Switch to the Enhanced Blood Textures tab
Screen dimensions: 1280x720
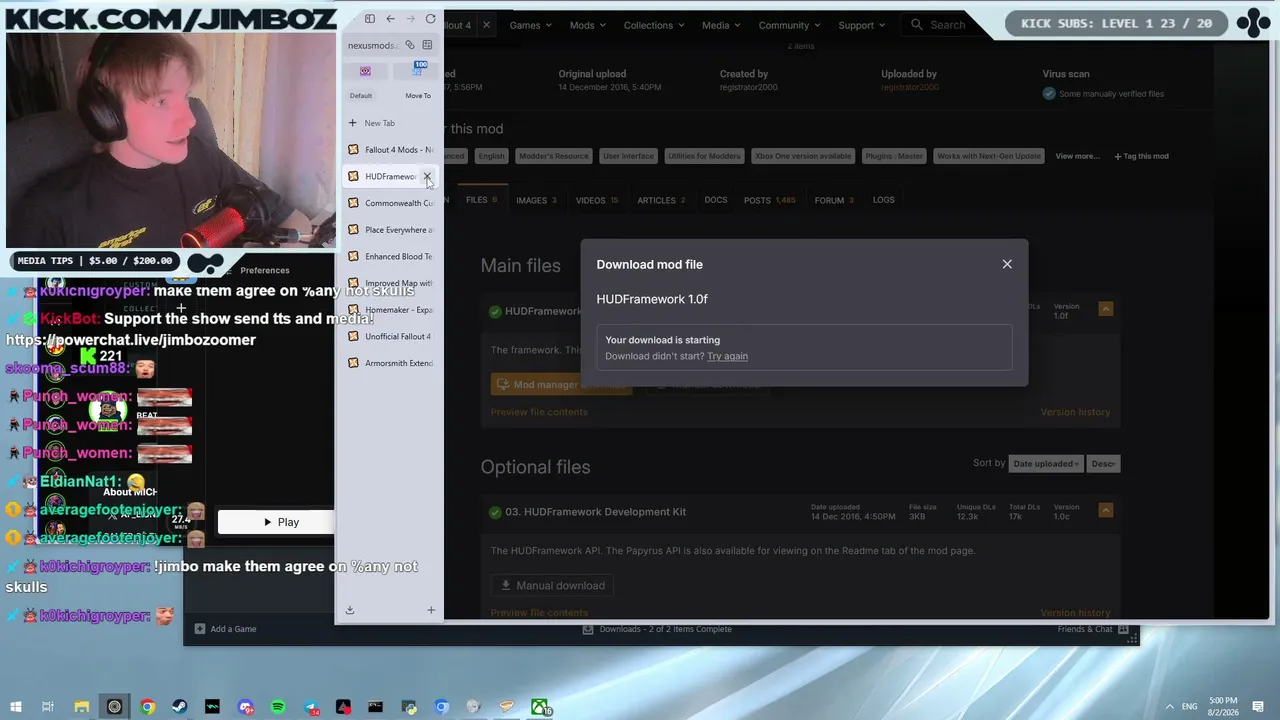click(x=391, y=257)
